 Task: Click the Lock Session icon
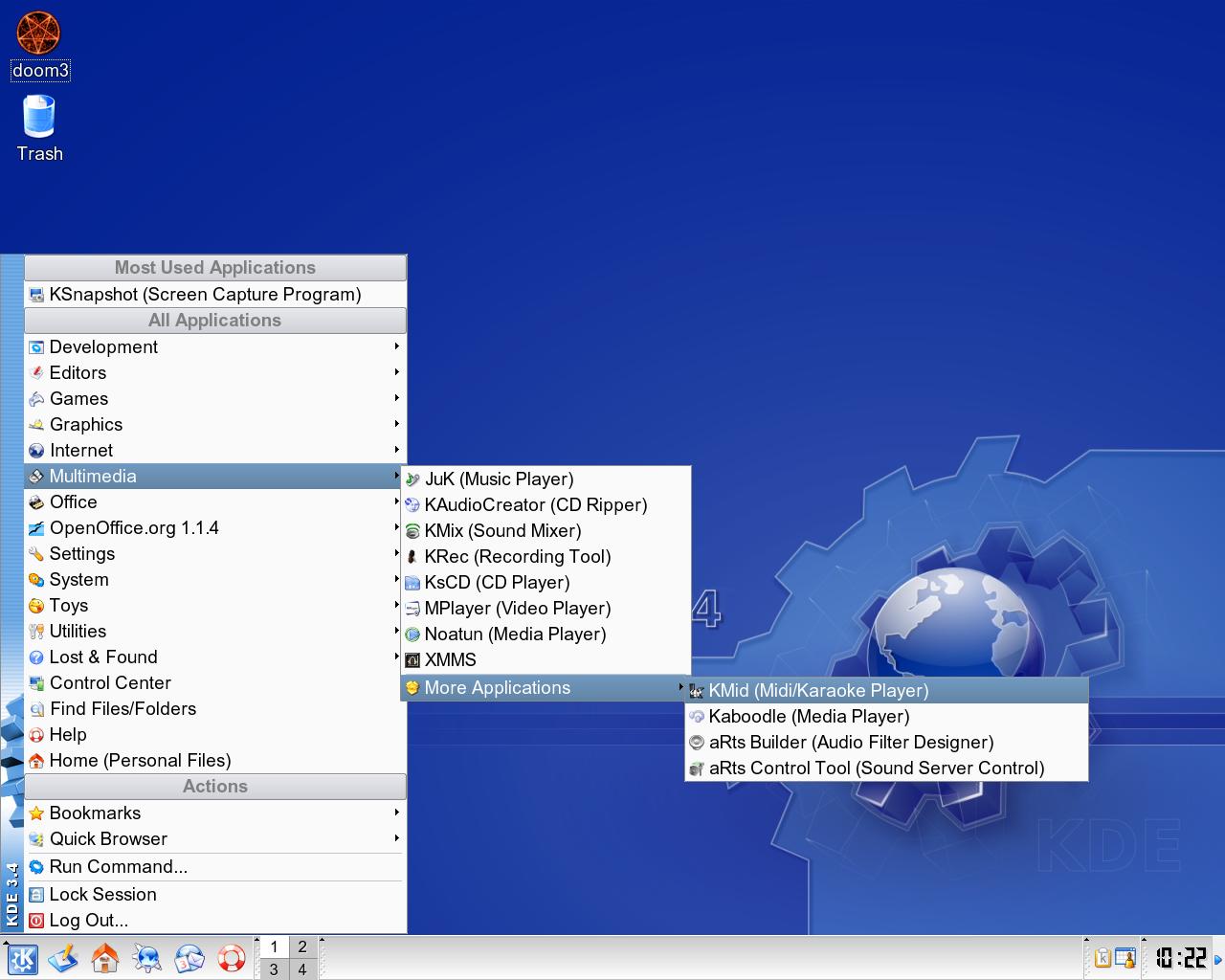coord(36,895)
